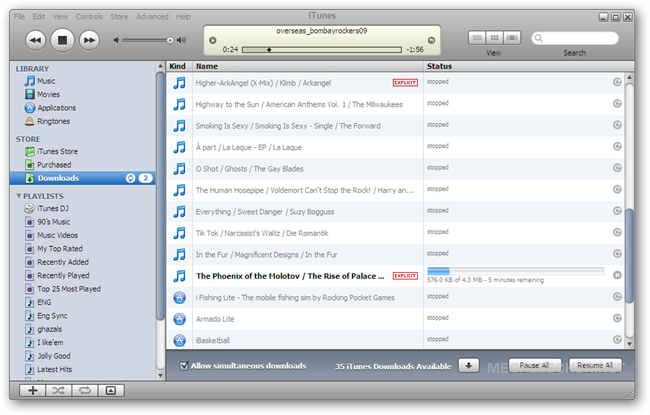Toggle shuffle mode
Screen dimensions: 650x415
[58, 391]
